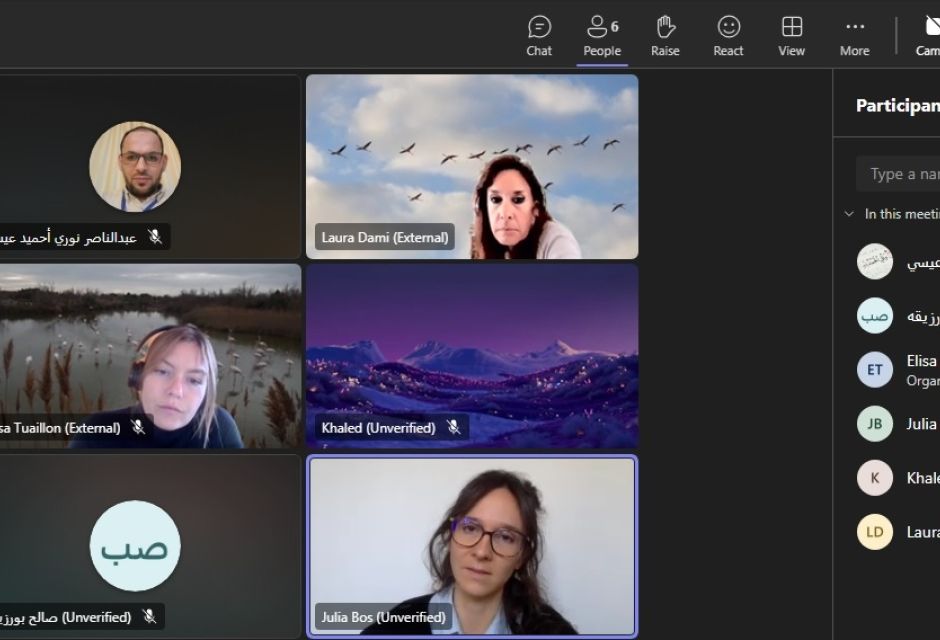Open the React emoji menu
Image resolution: width=940 pixels, height=640 pixels.
pos(729,35)
